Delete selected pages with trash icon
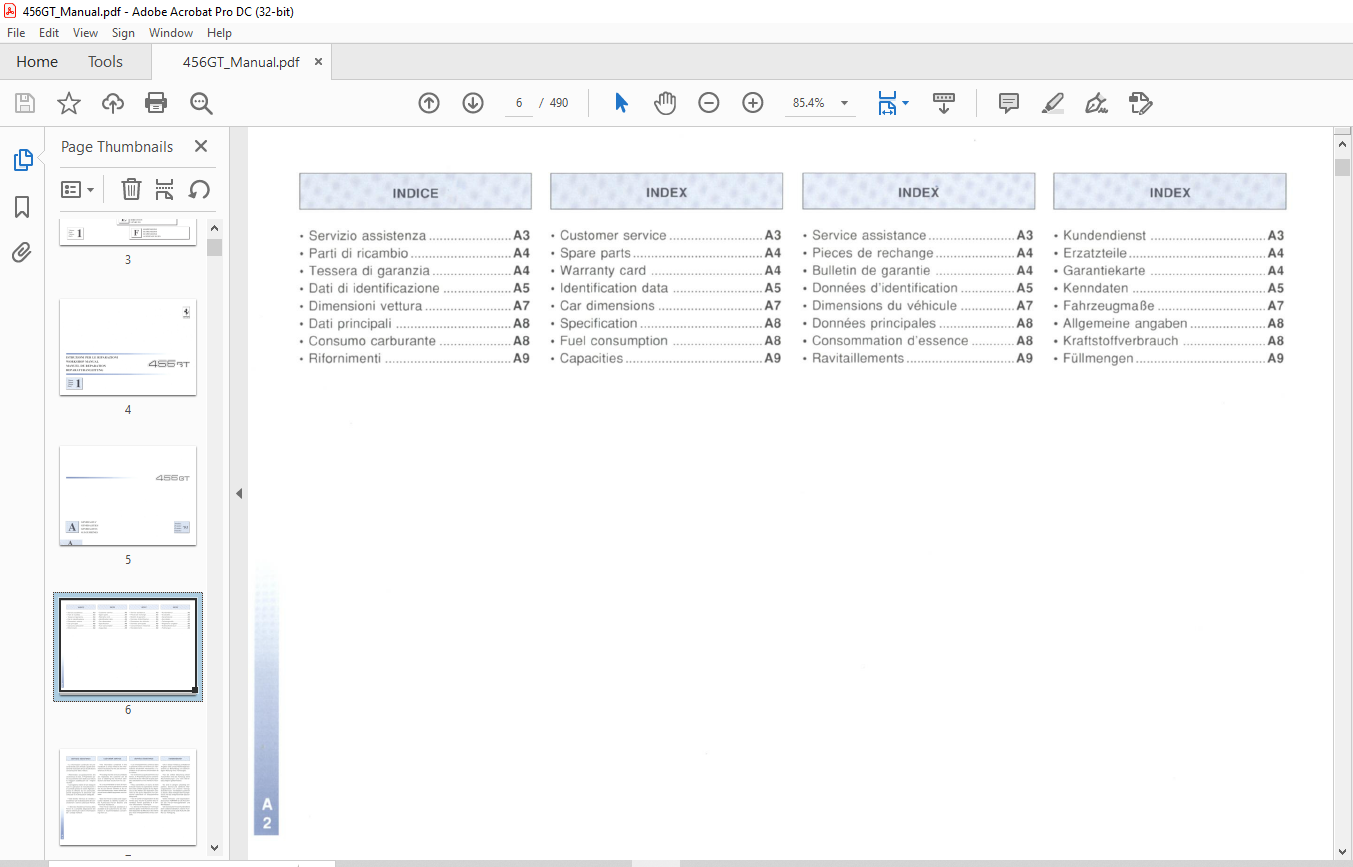 [131, 189]
